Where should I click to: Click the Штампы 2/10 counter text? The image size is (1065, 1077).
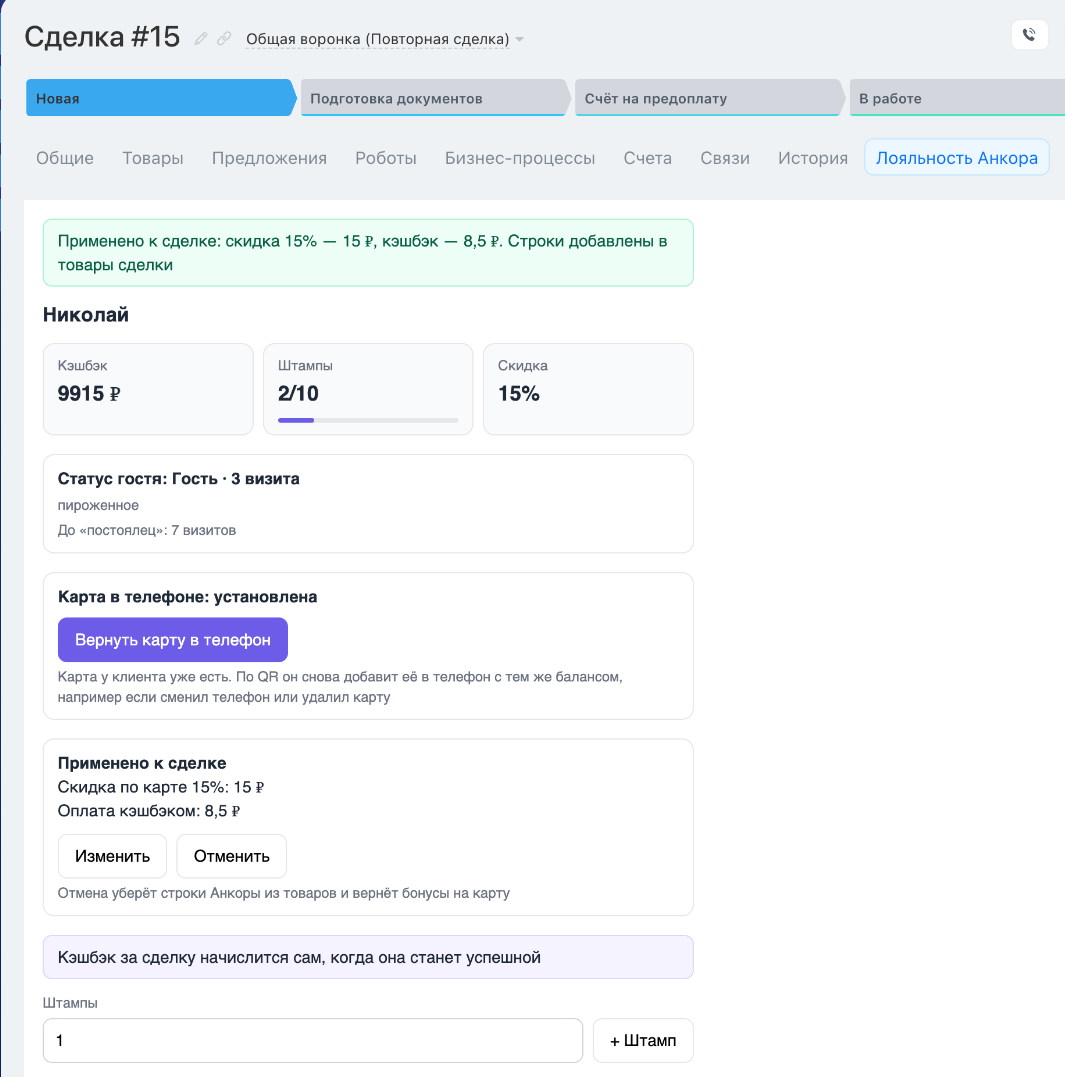click(298, 394)
